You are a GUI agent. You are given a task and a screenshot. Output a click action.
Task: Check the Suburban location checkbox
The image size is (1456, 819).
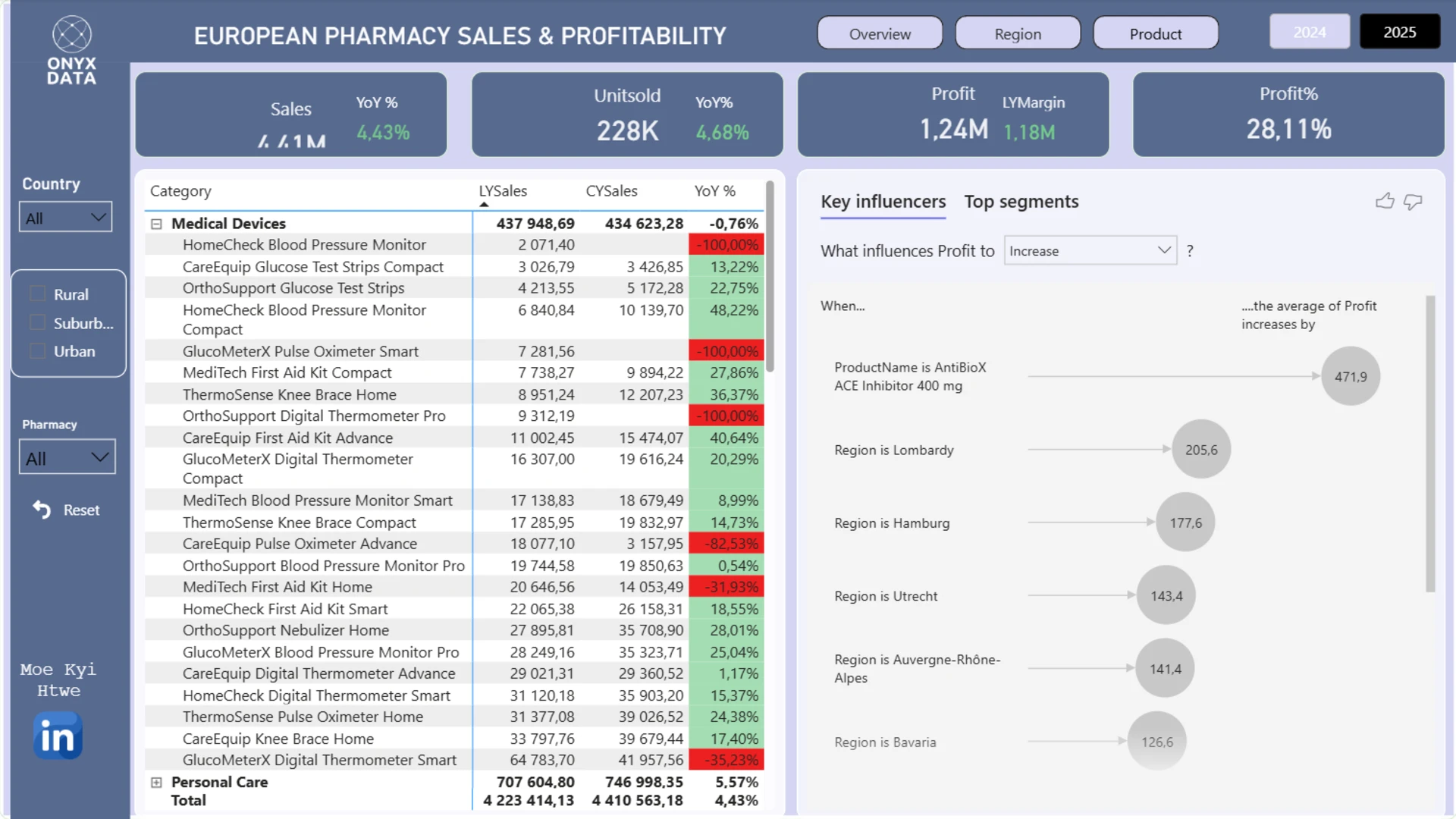[x=37, y=322]
